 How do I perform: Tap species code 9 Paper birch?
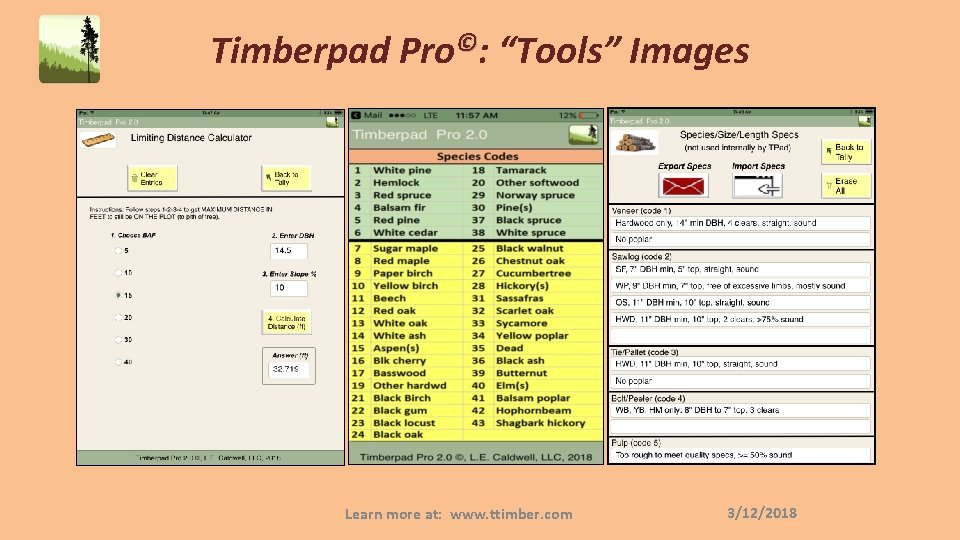406,274
